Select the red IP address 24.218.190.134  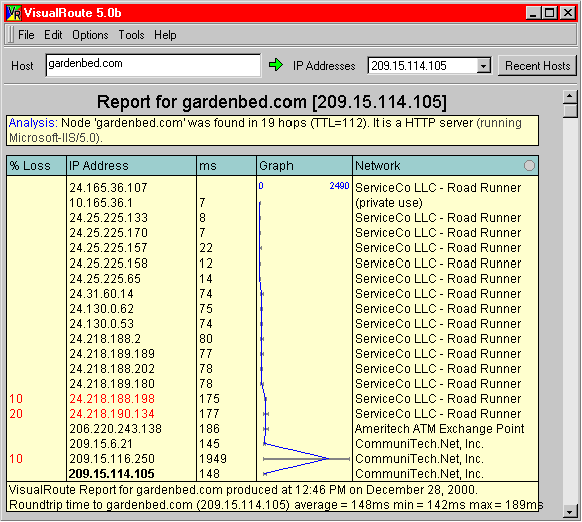point(112,414)
